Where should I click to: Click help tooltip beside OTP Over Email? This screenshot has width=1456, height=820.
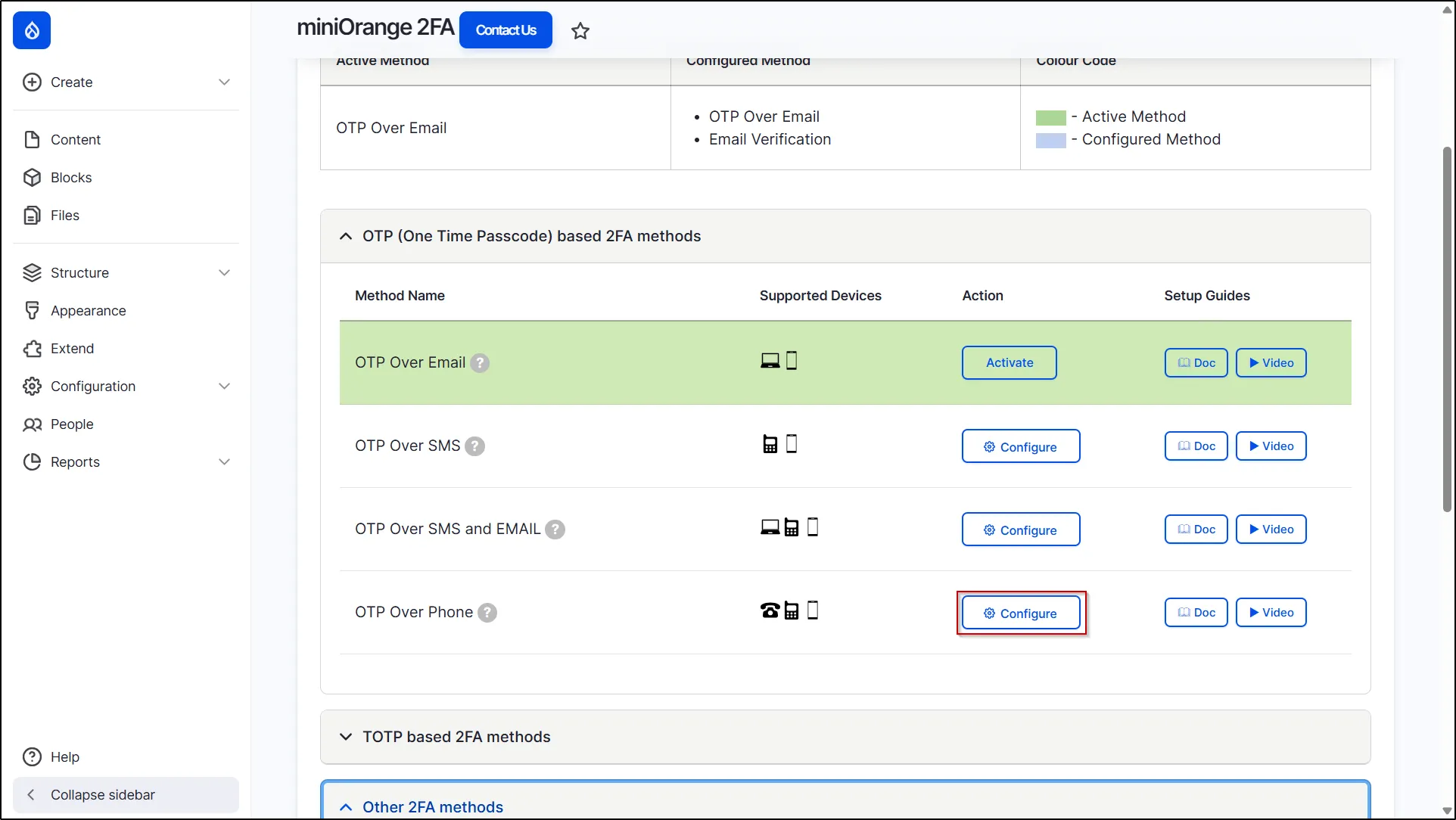coord(480,363)
